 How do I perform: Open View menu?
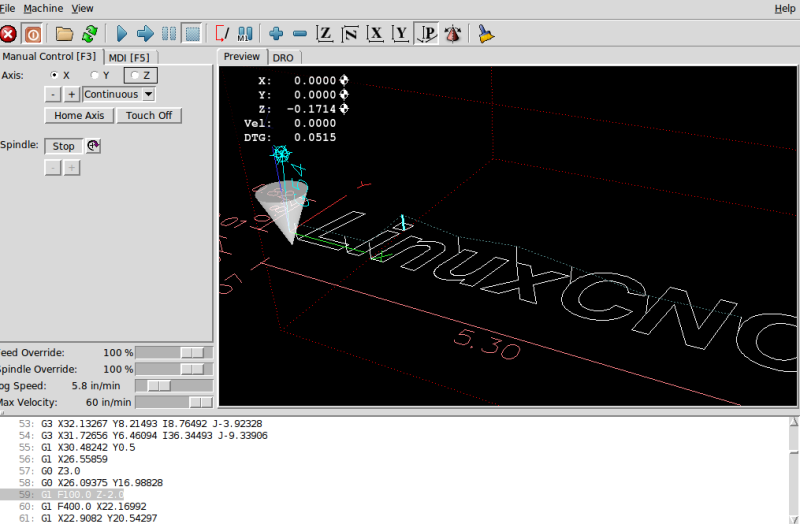pos(82,9)
